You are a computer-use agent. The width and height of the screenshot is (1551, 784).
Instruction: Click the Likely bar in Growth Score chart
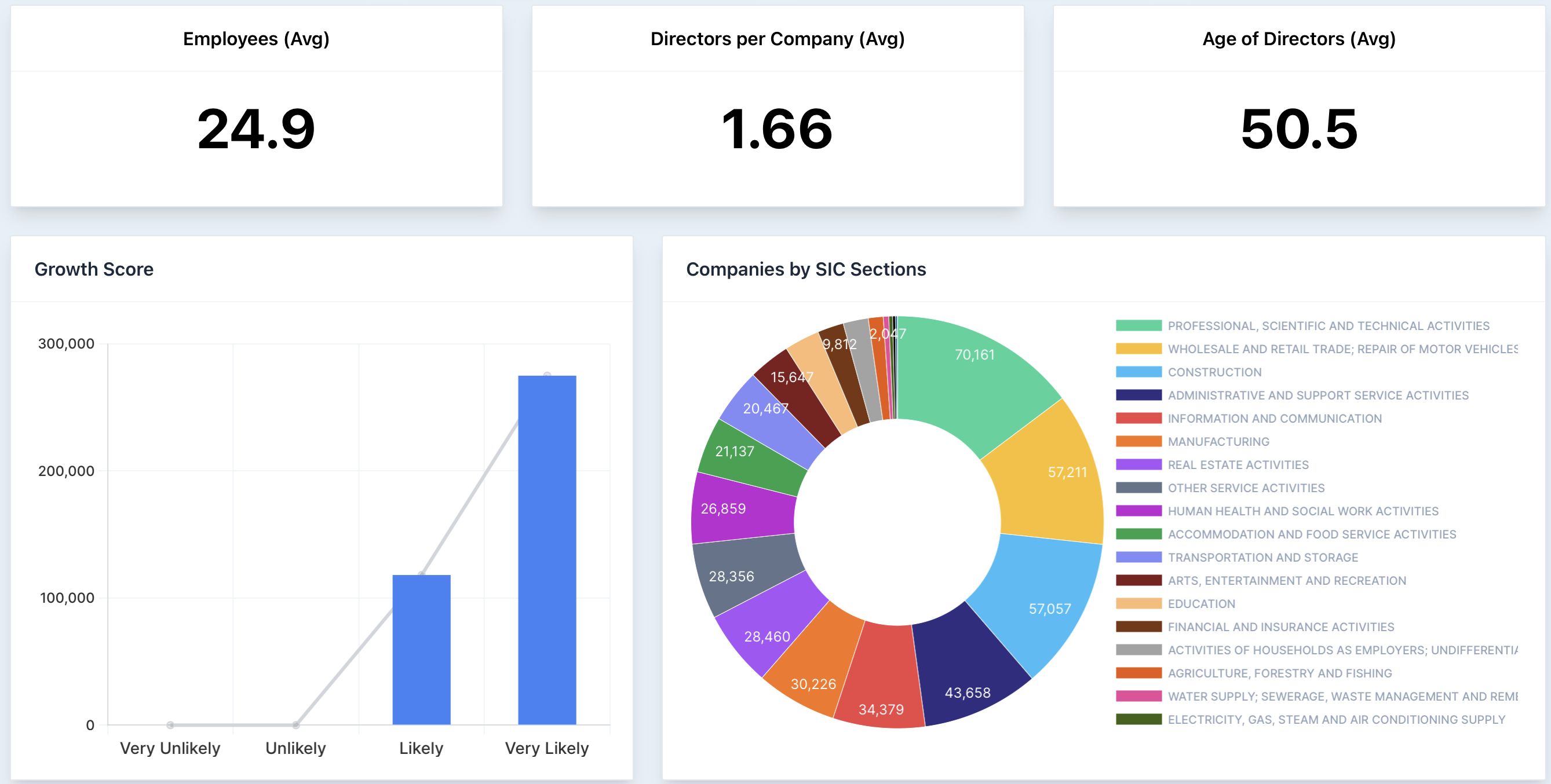[421, 649]
